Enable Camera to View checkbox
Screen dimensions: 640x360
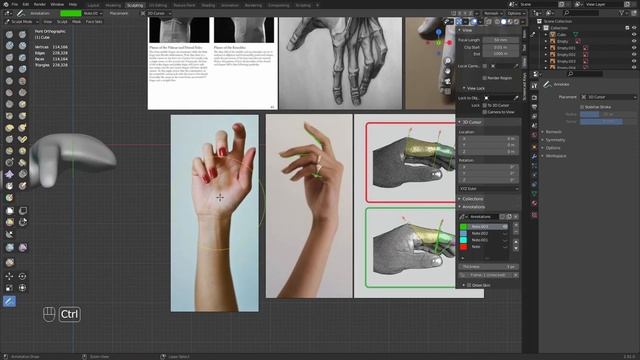click(x=484, y=112)
